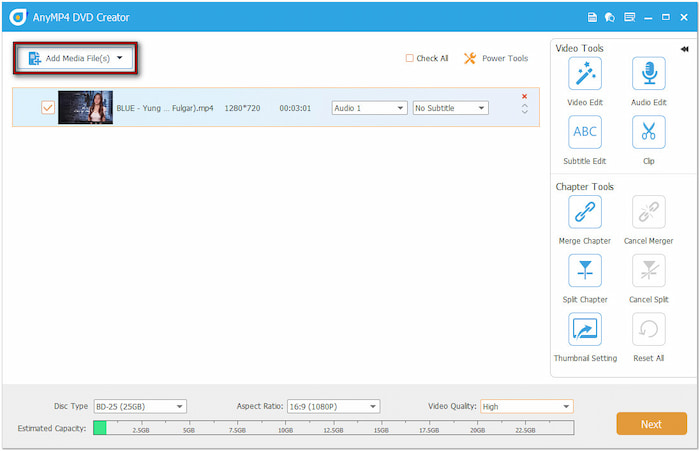Select the Clip scissors tool
Screen dimensions: 700x451
648,133
